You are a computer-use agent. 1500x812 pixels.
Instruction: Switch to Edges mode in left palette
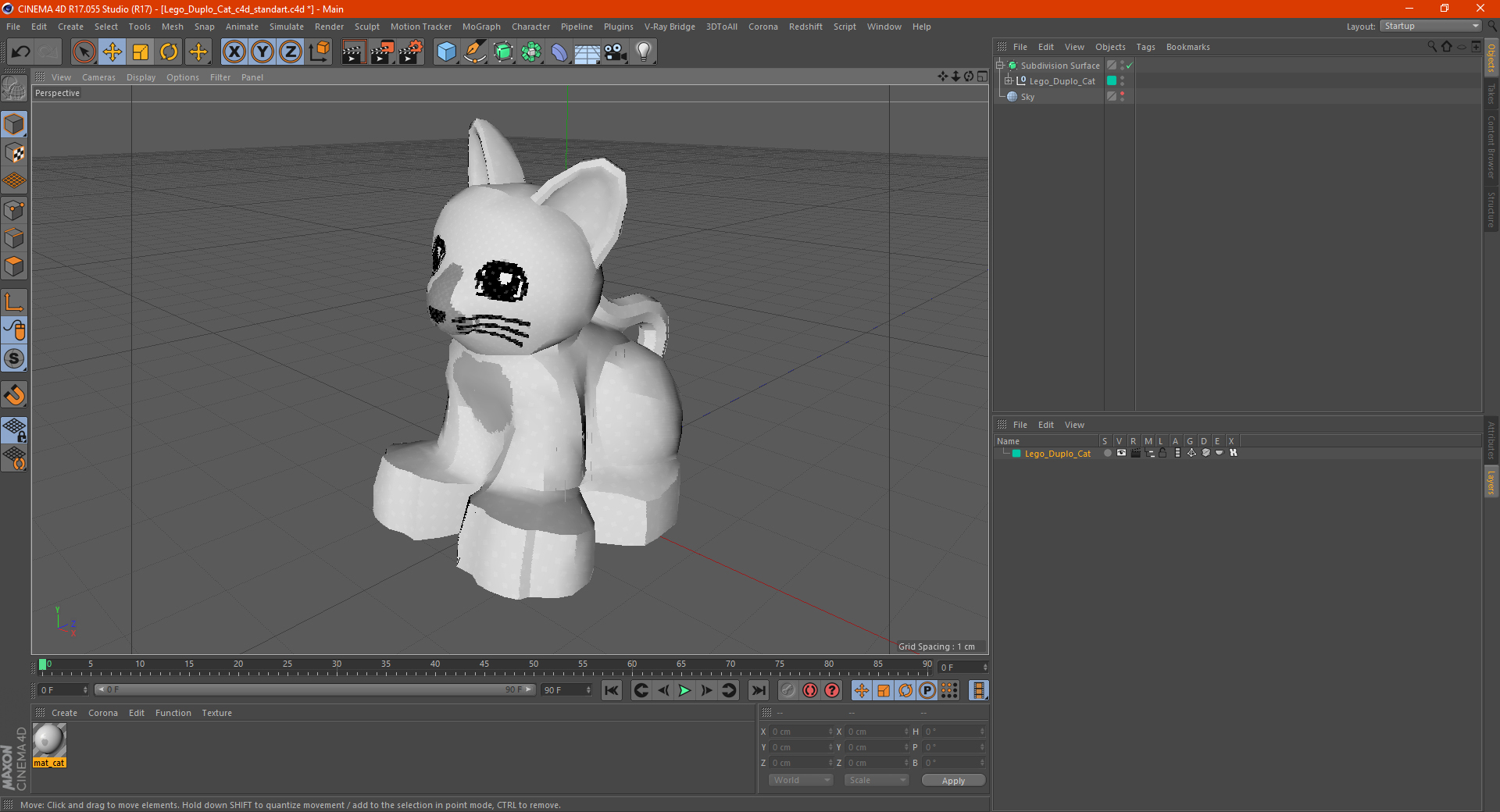point(14,238)
